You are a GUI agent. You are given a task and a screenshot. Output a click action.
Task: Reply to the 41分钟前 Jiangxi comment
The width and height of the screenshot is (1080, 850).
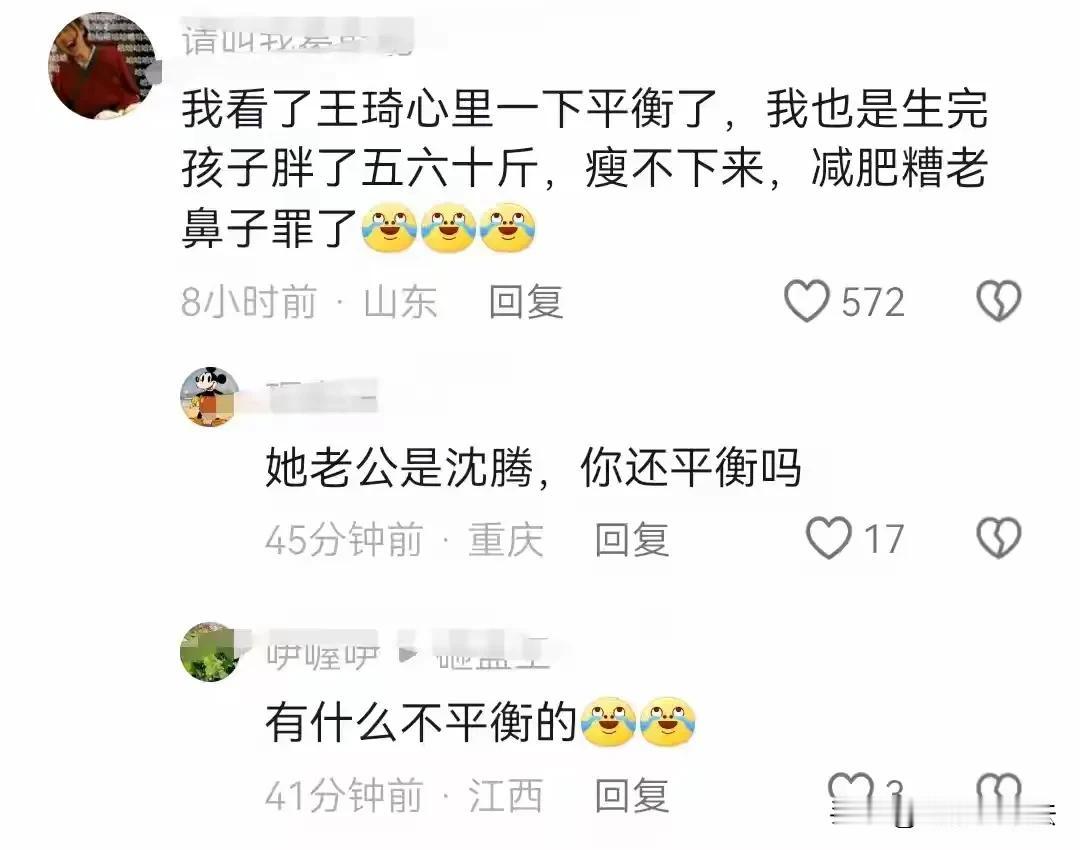coord(632,796)
